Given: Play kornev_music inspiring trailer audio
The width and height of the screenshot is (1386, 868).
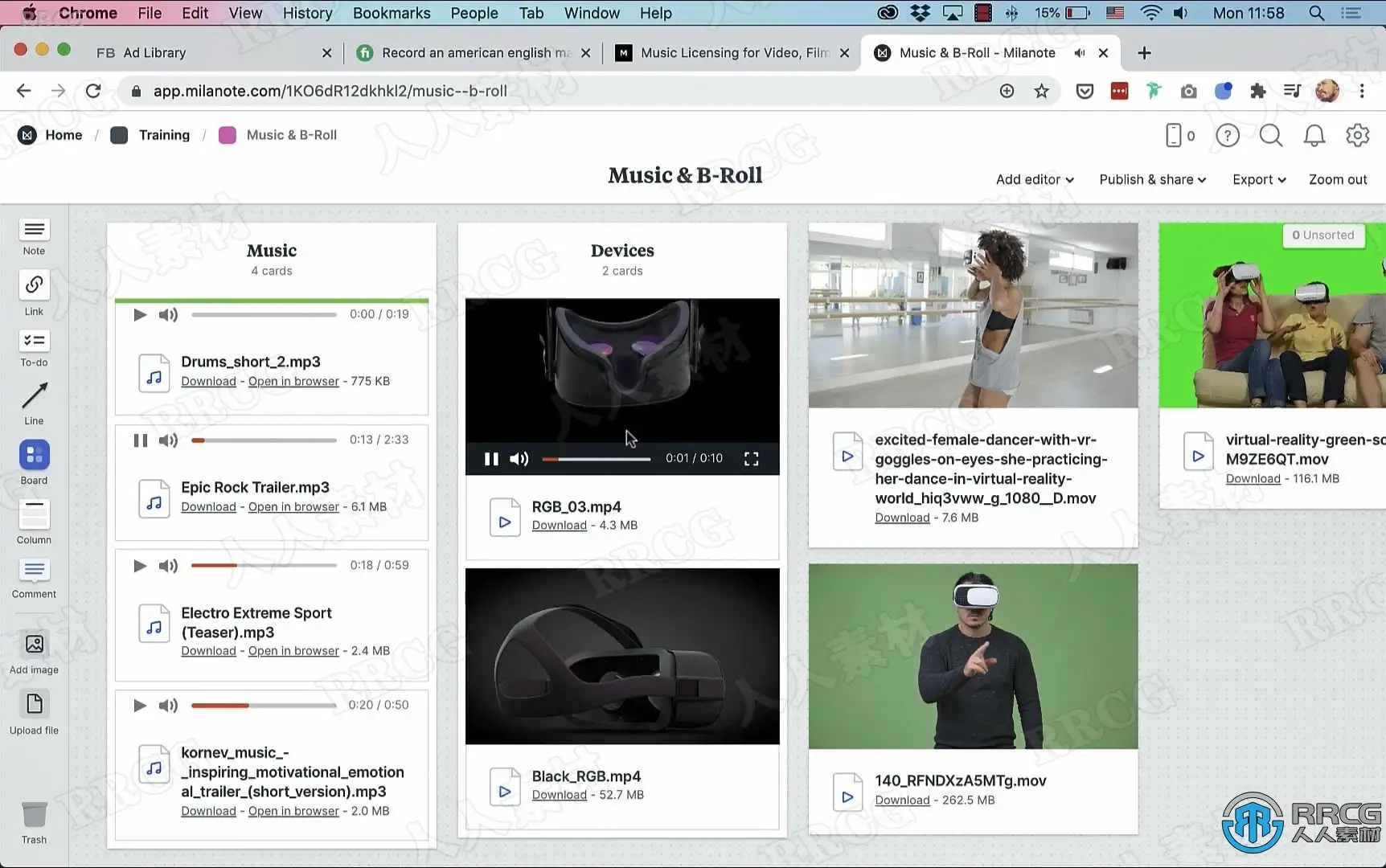Looking at the screenshot, I should click(140, 706).
